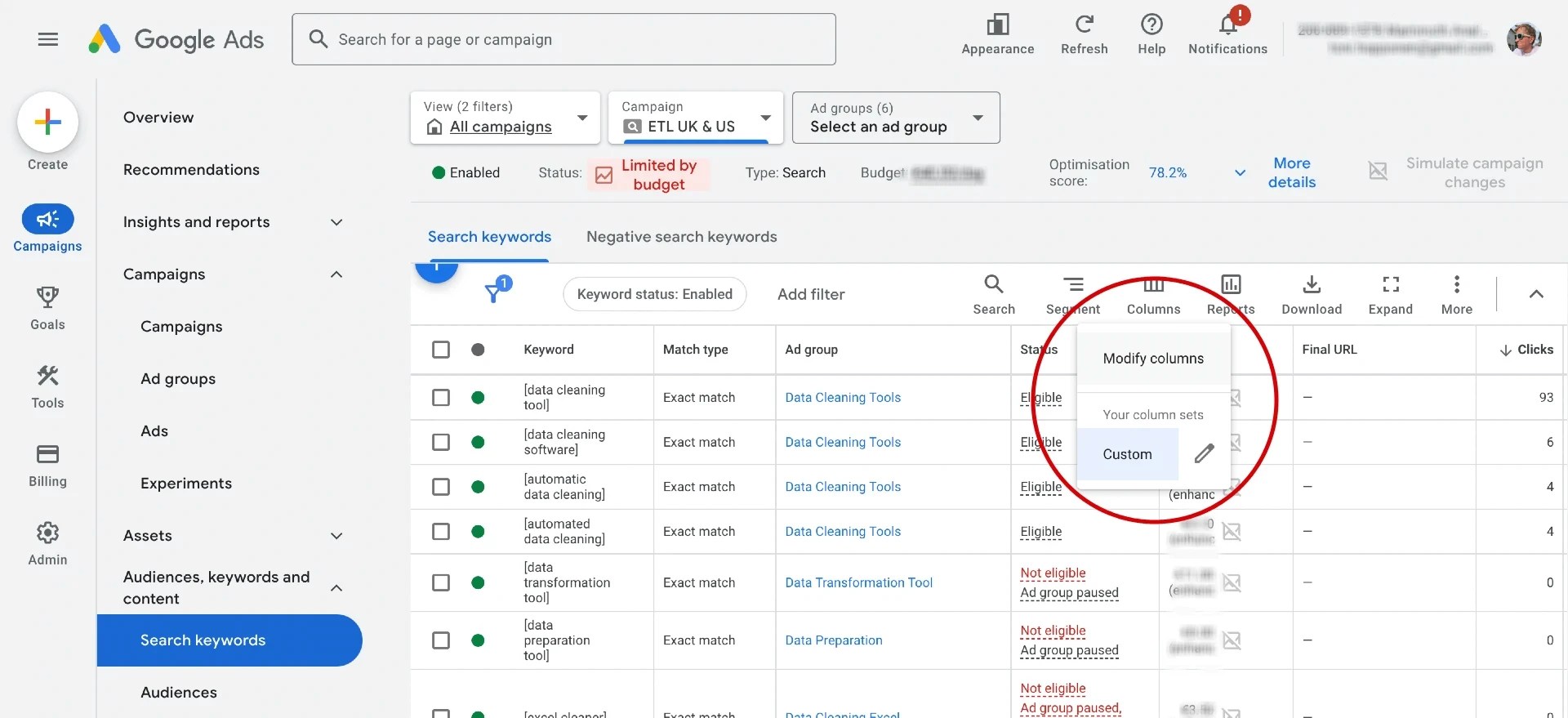Toggle status dot for [data cleaning tool]
This screenshot has width=1568, height=718.
478,398
